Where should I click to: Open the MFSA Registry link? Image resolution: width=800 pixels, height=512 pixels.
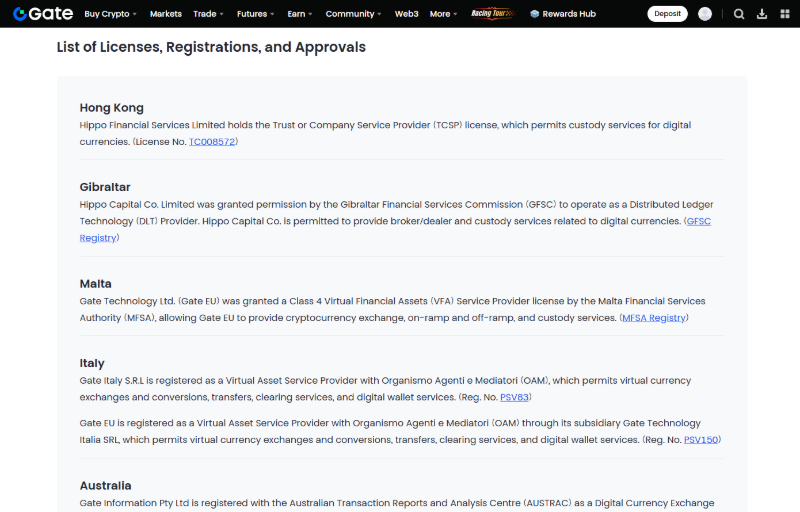654,318
